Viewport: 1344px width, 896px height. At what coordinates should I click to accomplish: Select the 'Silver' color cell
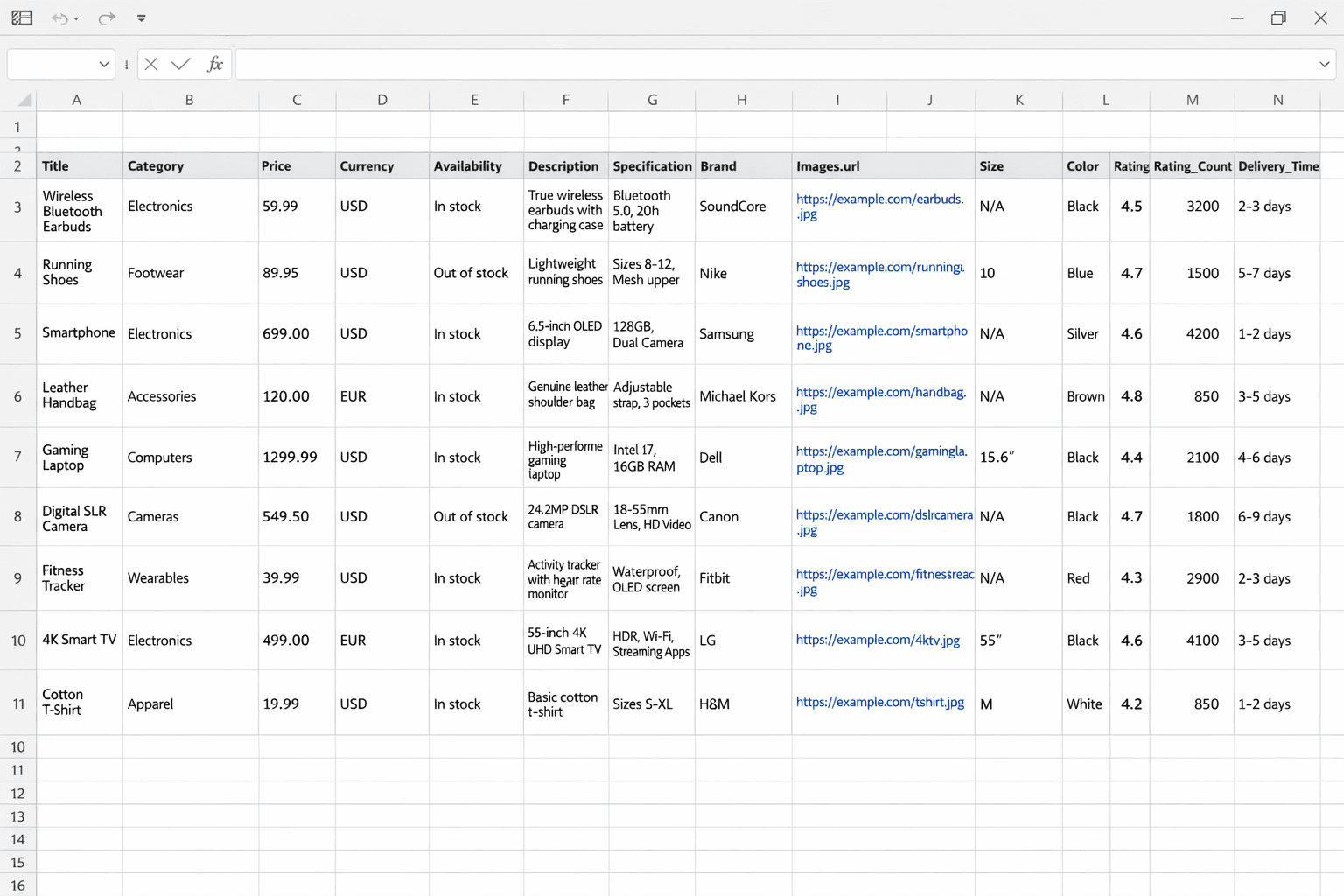1085,334
